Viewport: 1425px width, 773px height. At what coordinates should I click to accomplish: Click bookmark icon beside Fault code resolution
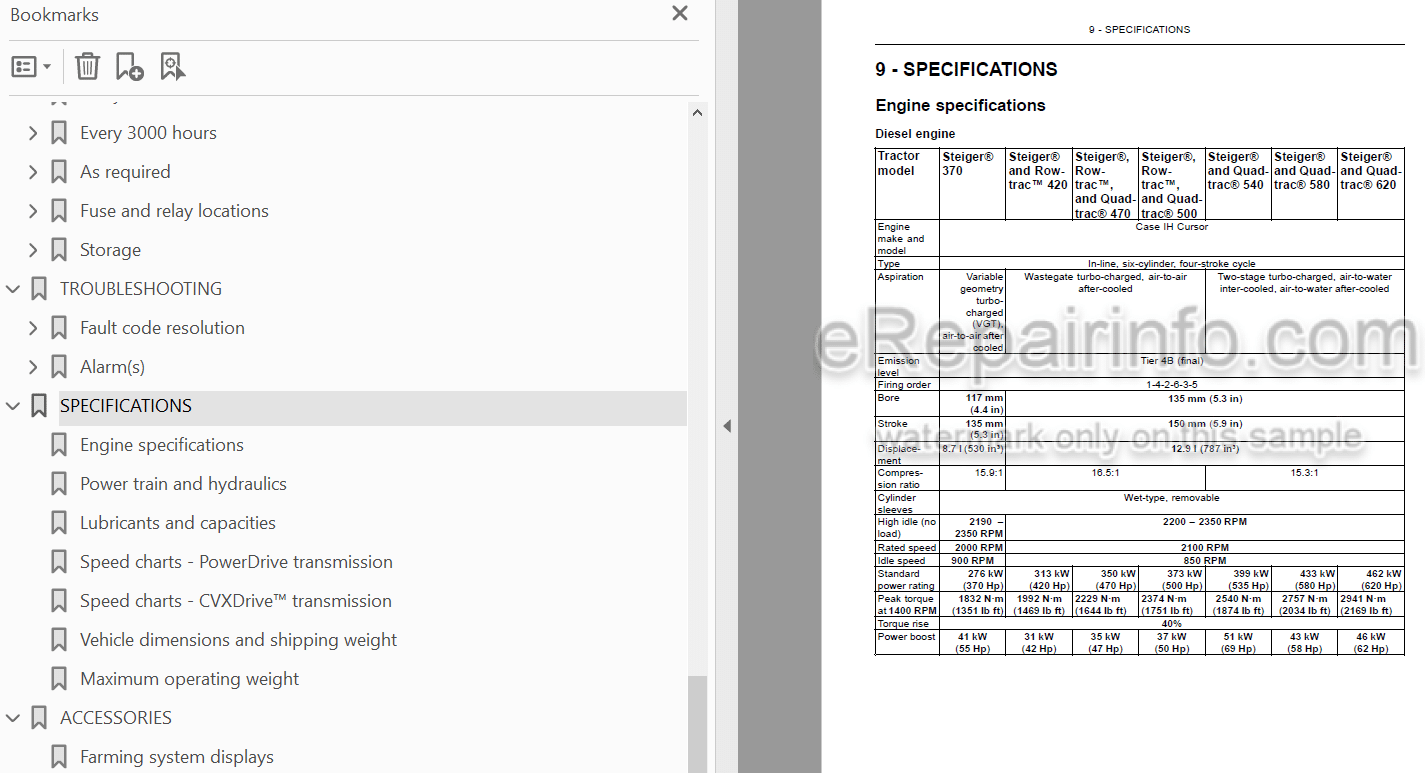point(59,328)
